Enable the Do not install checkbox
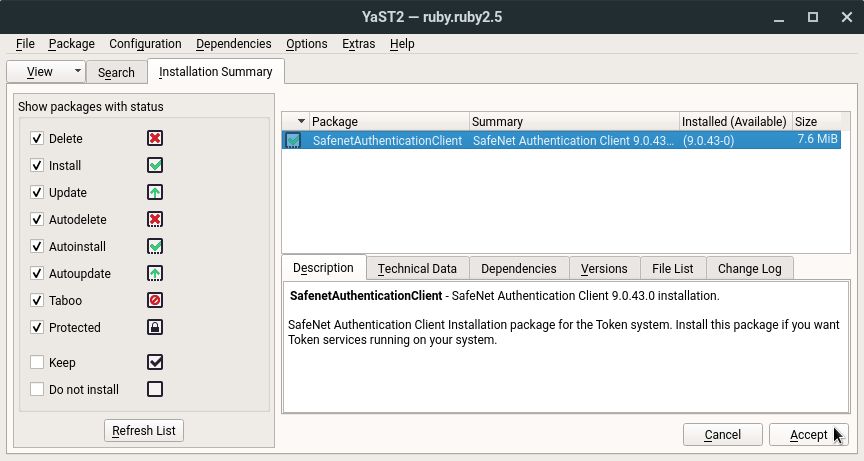This screenshot has height=461, width=864. [37, 389]
